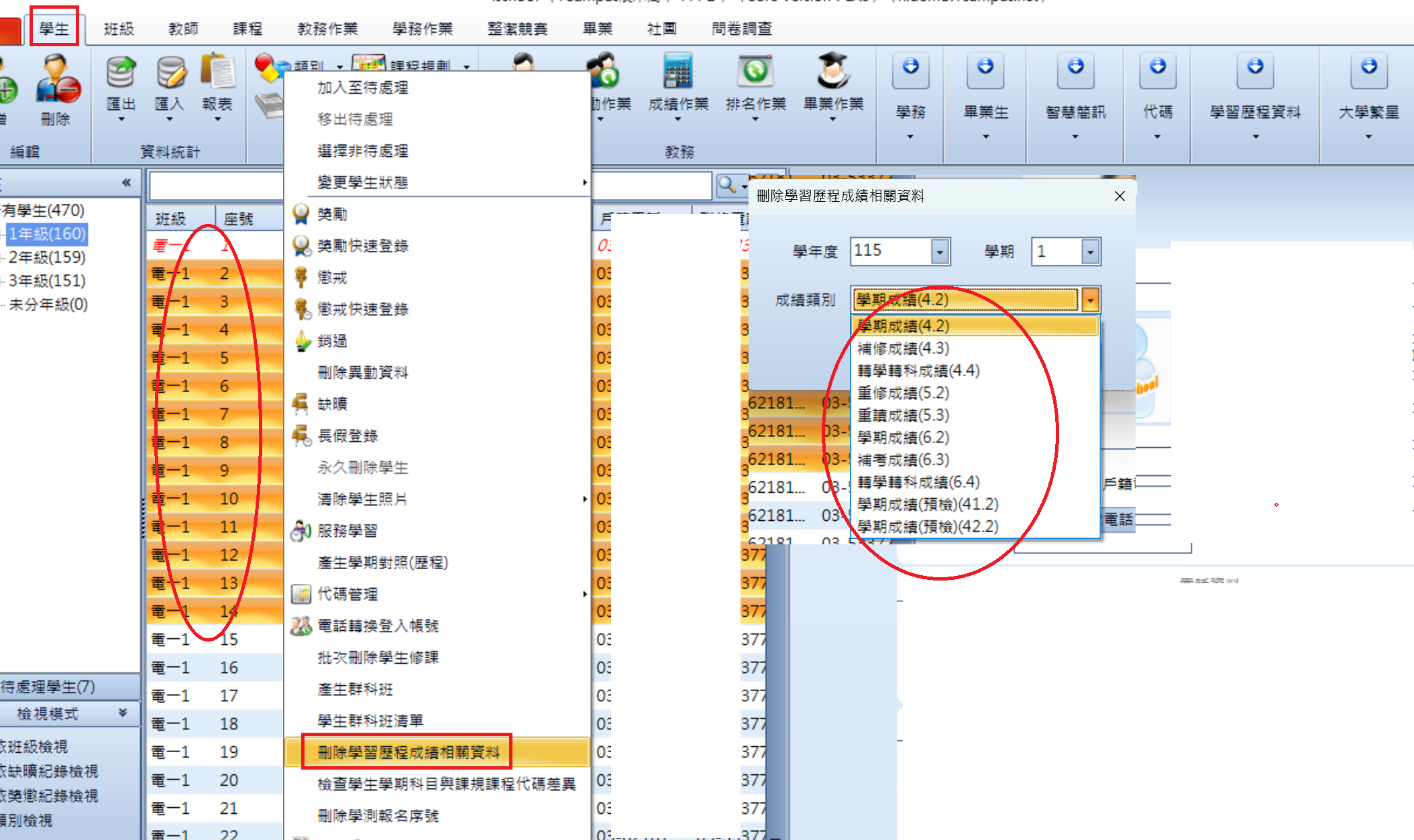This screenshot has height=840, width=1414.
Task: Click the 智慧簡訊 download icon
Action: pos(1075,70)
